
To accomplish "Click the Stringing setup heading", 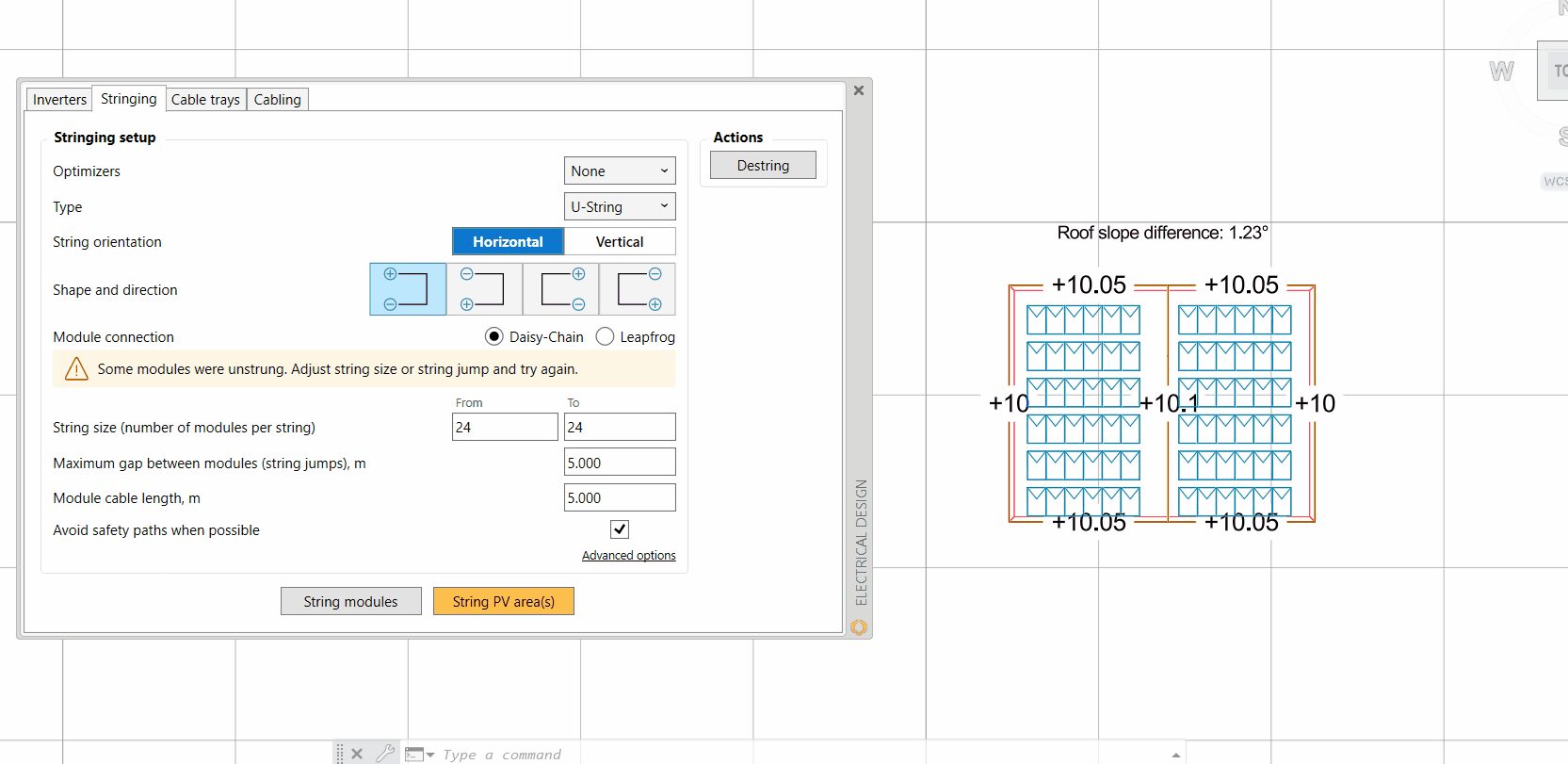I will 105,138.
